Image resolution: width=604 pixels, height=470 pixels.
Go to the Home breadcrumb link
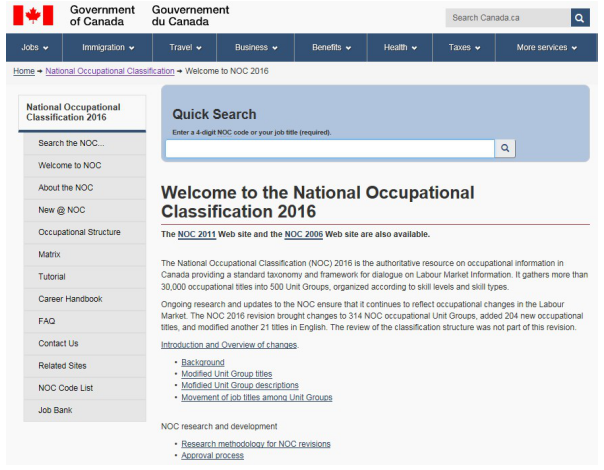(24, 71)
